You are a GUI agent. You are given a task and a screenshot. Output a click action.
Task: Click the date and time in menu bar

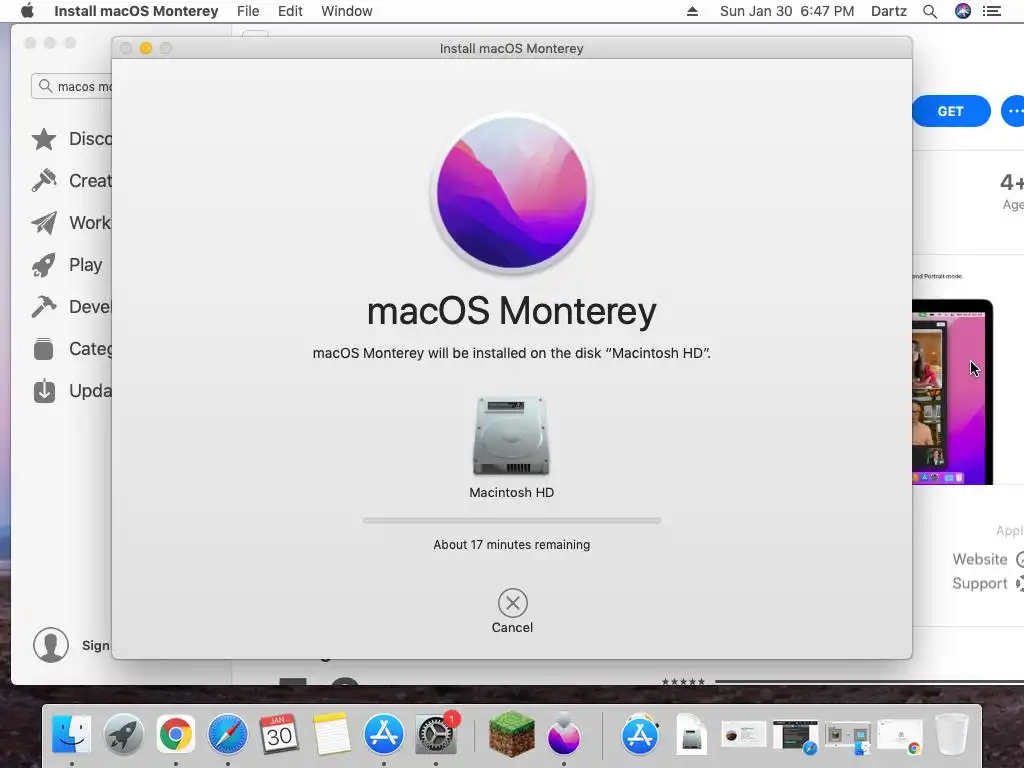(x=787, y=11)
